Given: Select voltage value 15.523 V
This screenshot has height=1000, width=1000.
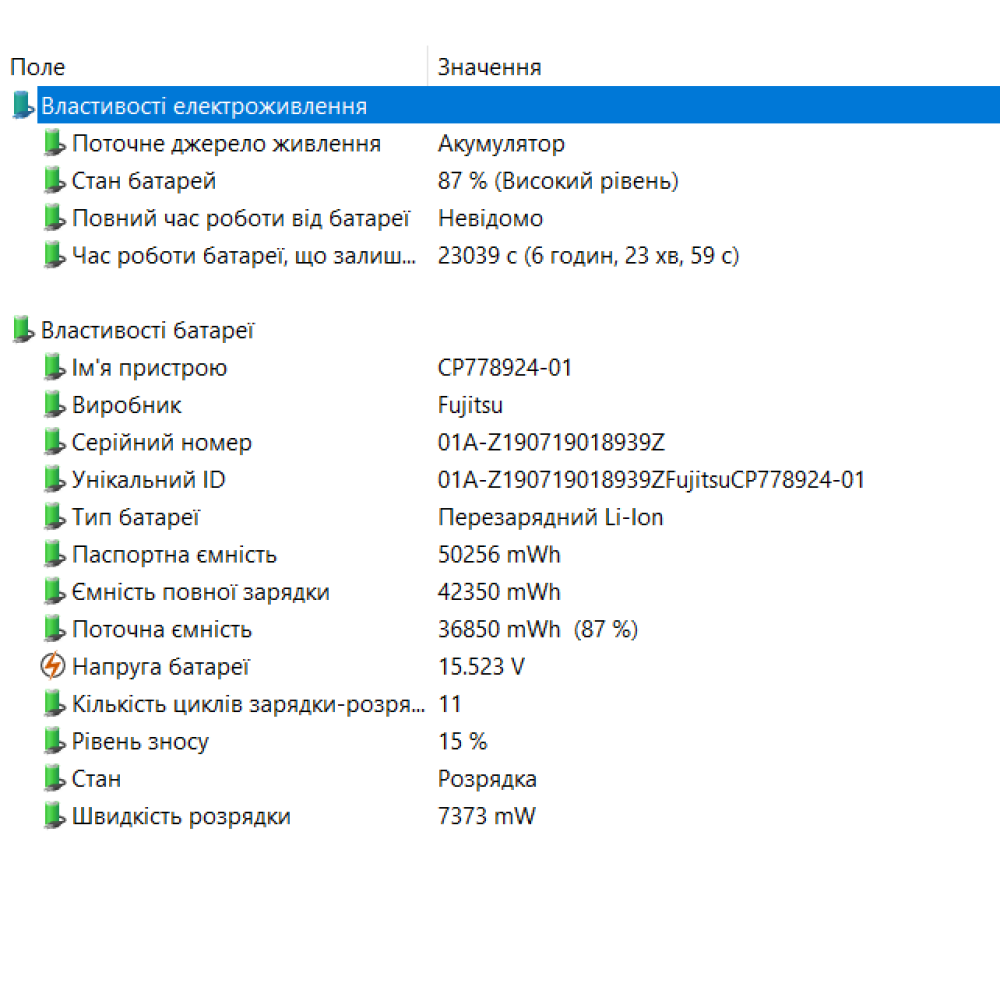Looking at the screenshot, I should 482,667.
